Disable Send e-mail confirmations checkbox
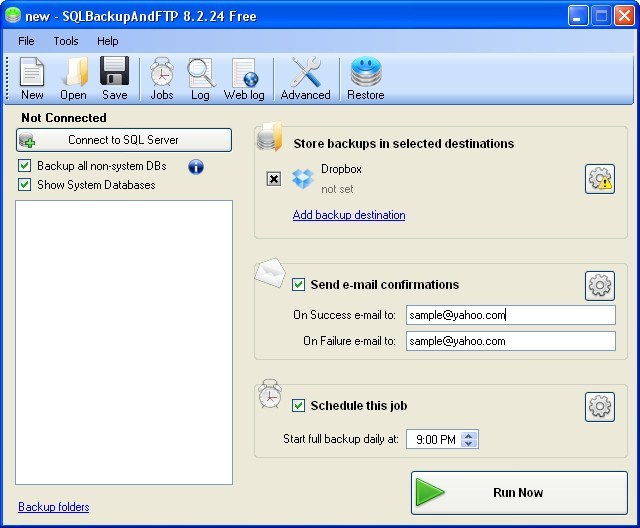The image size is (640, 528). [x=298, y=284]
